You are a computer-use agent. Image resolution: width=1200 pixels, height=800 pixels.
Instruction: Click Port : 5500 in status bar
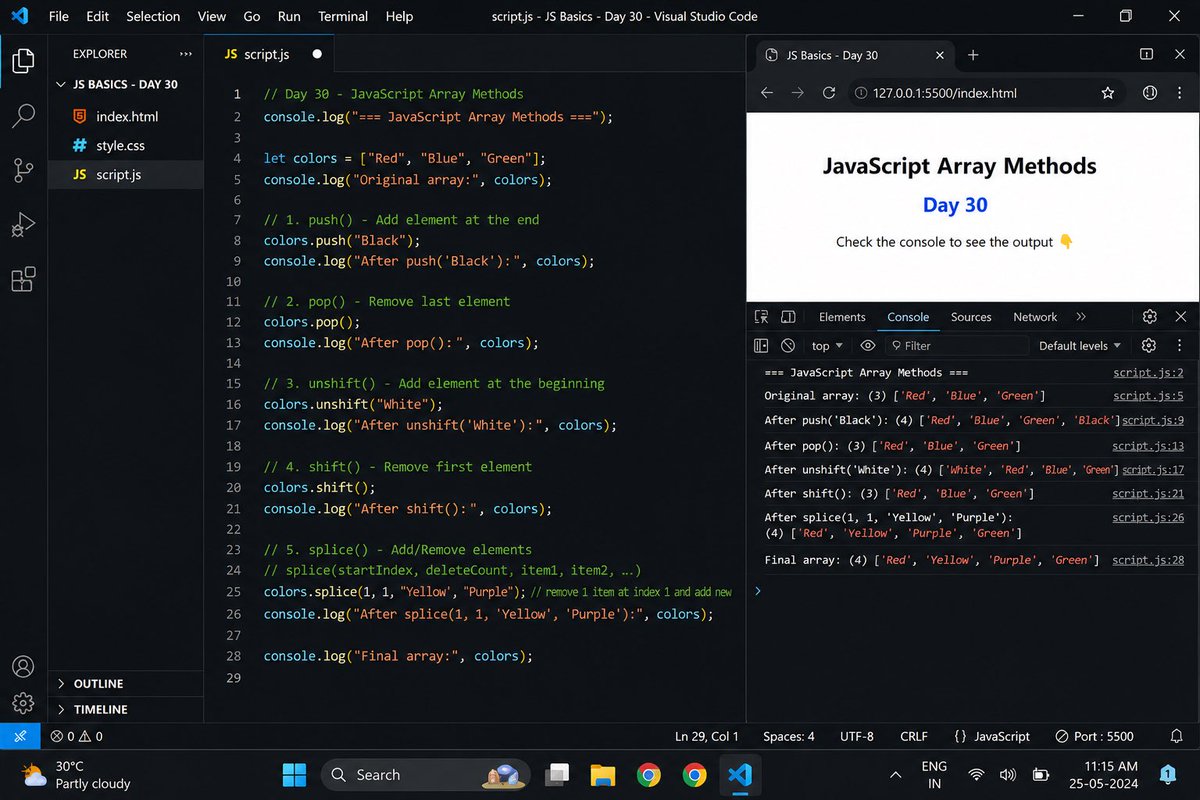coord(1094,736)
